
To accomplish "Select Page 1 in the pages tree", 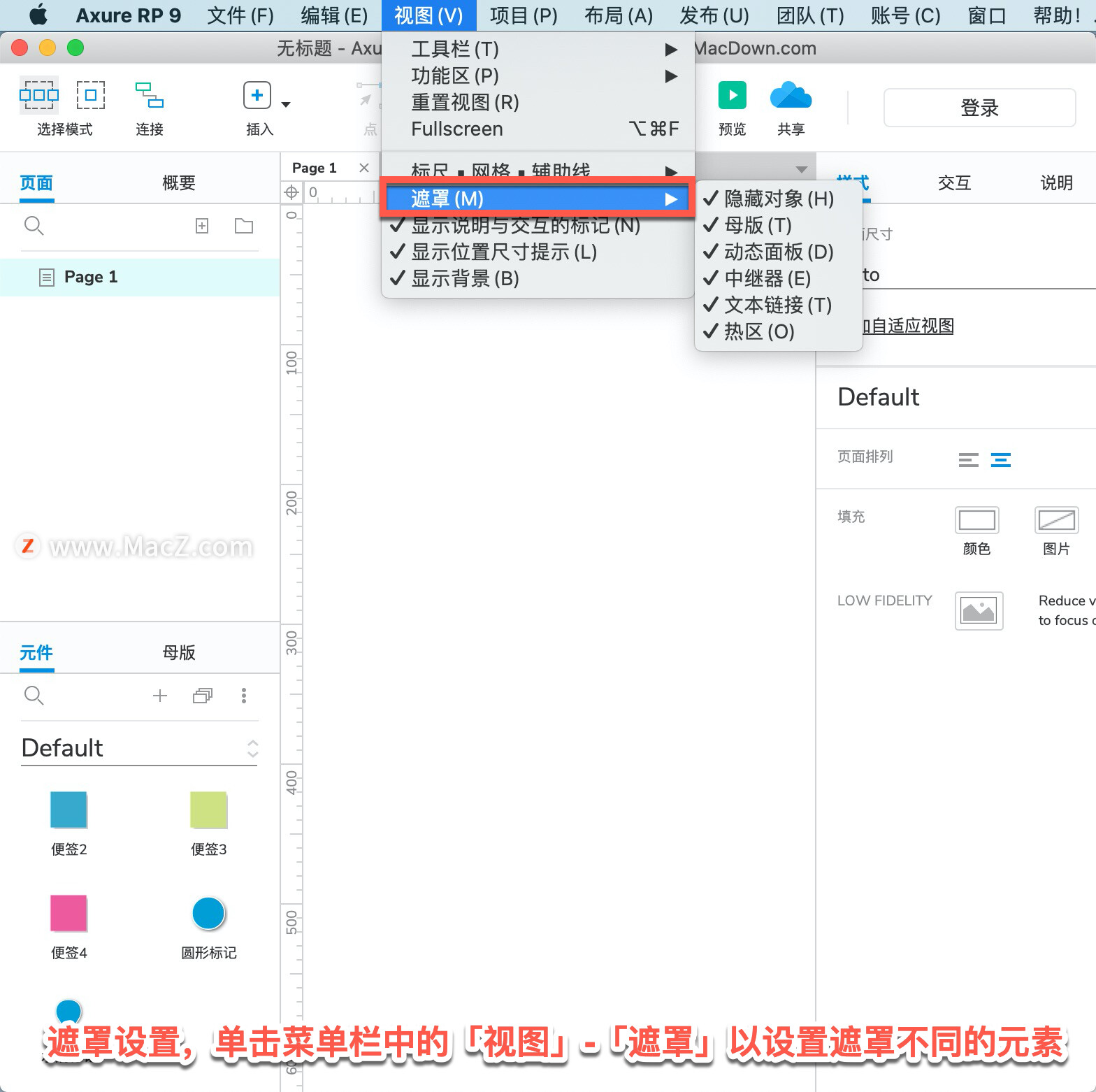I will (x=140, y=277).
